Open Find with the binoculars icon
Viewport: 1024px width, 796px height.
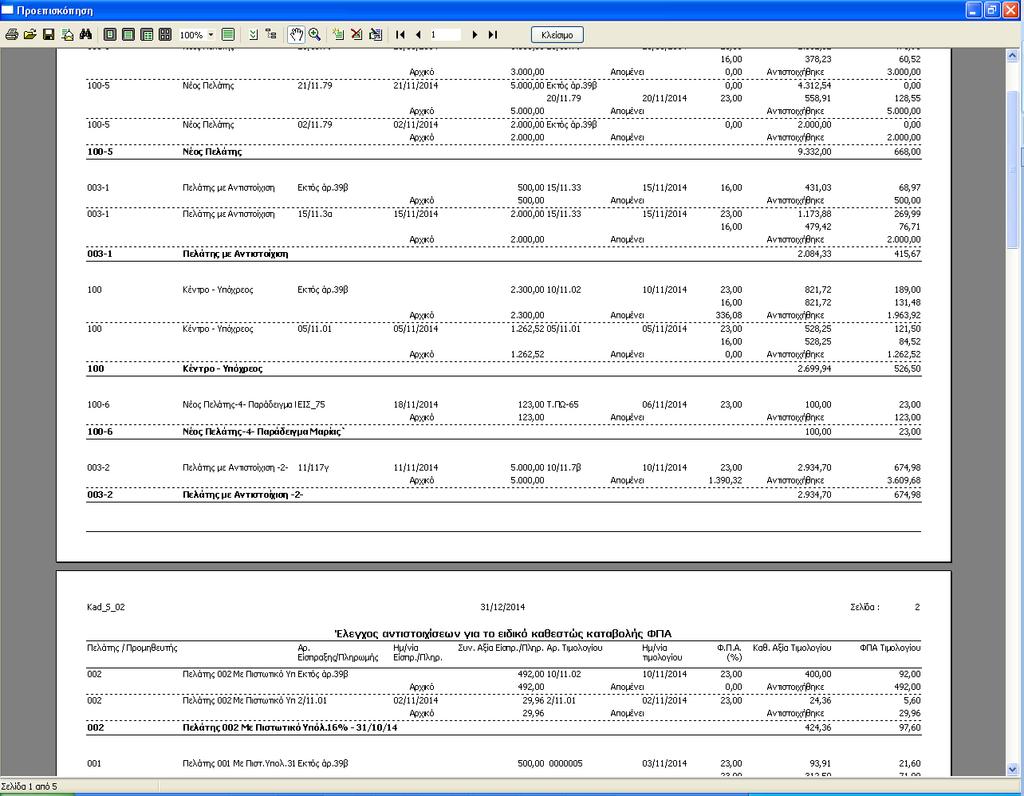(x=86, y=35)
